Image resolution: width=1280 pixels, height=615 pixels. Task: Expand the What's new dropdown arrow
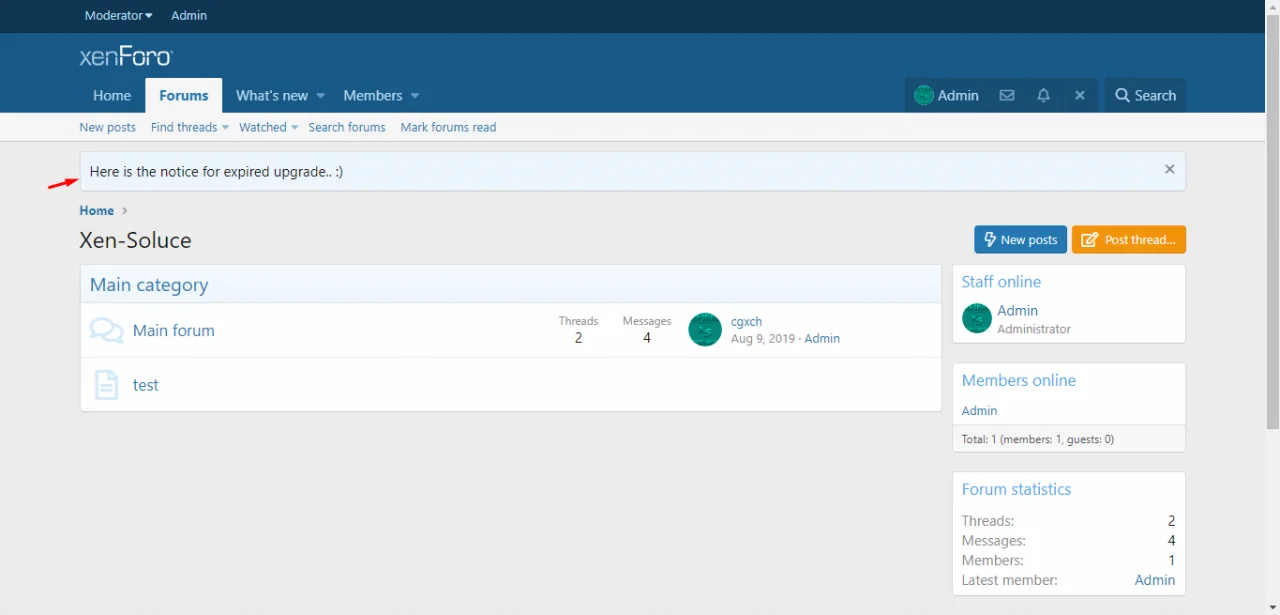tap(321, 96)
